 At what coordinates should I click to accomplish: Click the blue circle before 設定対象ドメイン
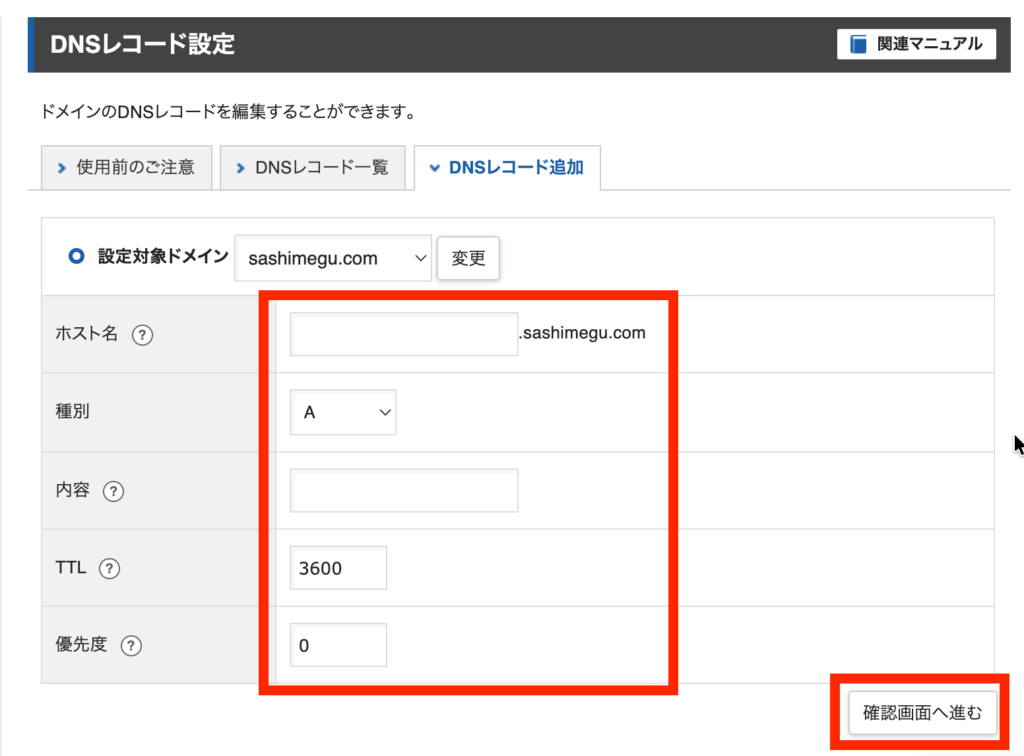click(x=76, y=256)
